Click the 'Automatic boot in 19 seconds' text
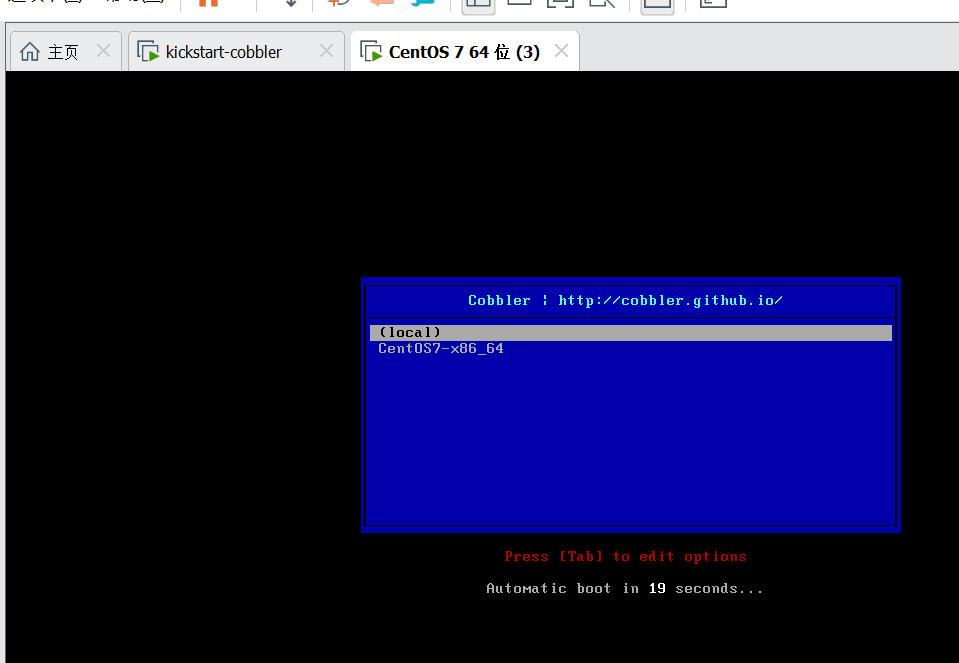This screenshot has width=959, height=663. point(624,588)
